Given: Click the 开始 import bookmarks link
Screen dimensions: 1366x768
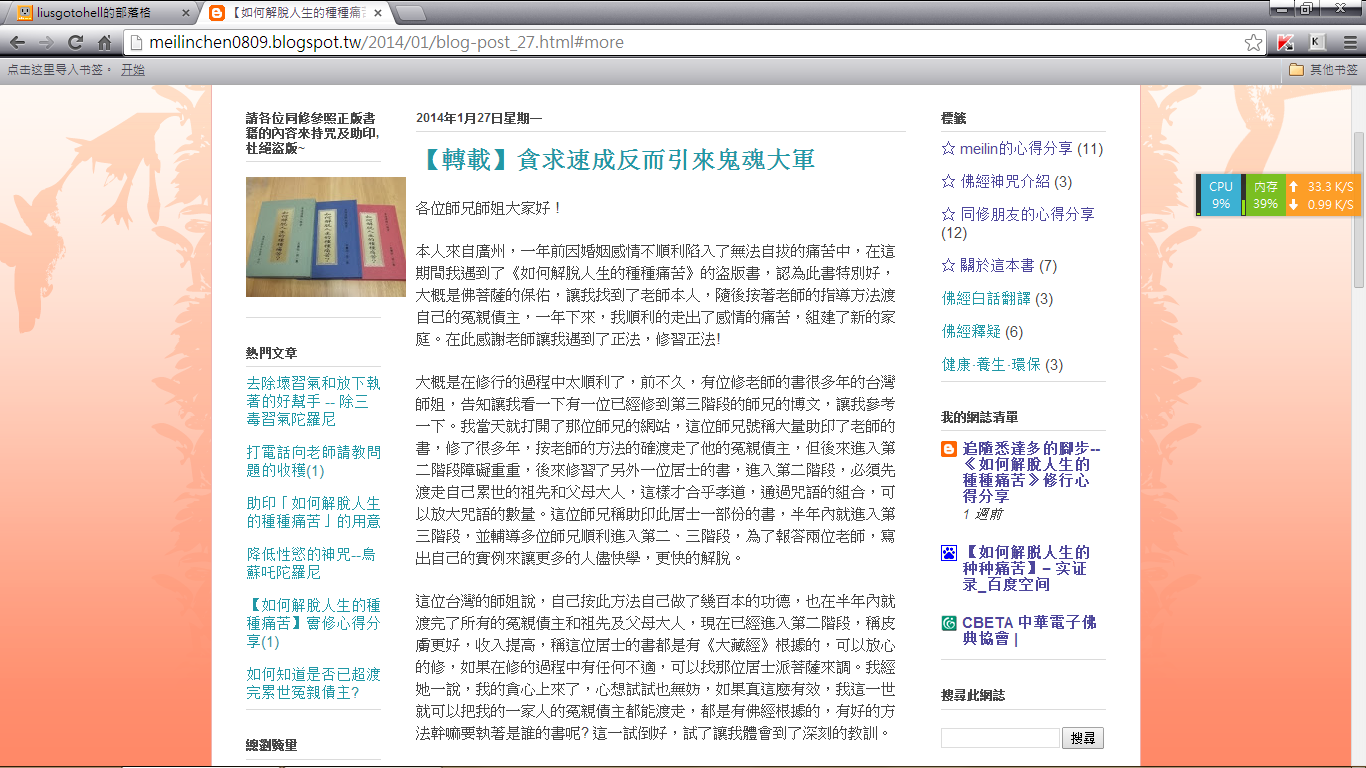Looking at the screenshot, I should coord(132,70).
